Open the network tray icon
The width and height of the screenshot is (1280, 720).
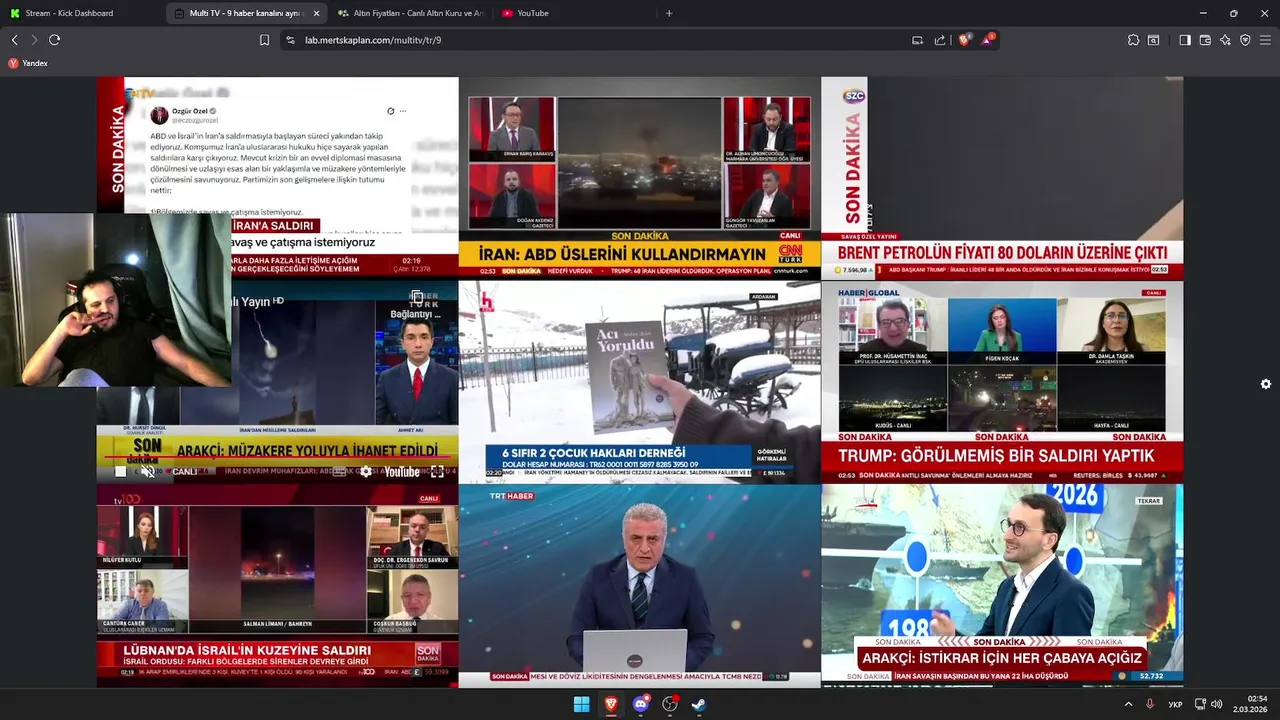[1200, 704]
